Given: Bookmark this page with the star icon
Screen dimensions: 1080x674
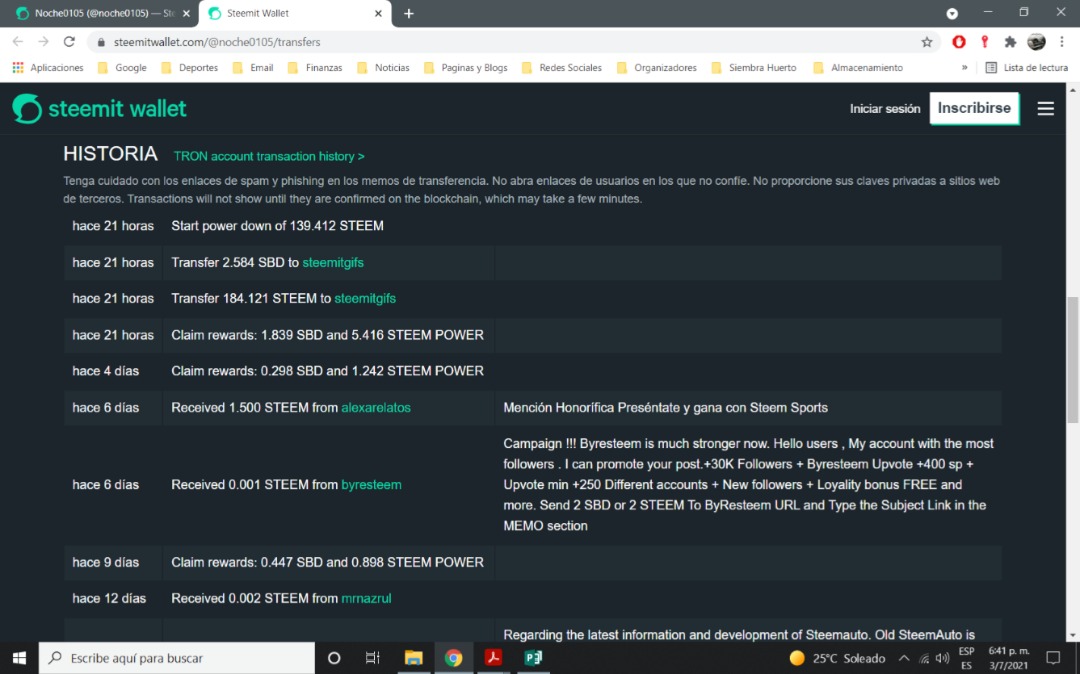Looking at the screenshot, I should coord(927,42).
